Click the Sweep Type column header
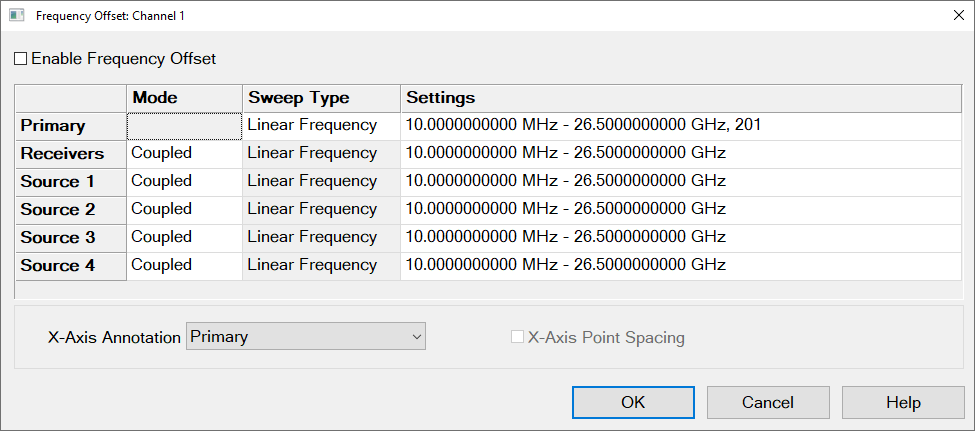This screenshot has height=431, width=975. (x=320, y=98)
